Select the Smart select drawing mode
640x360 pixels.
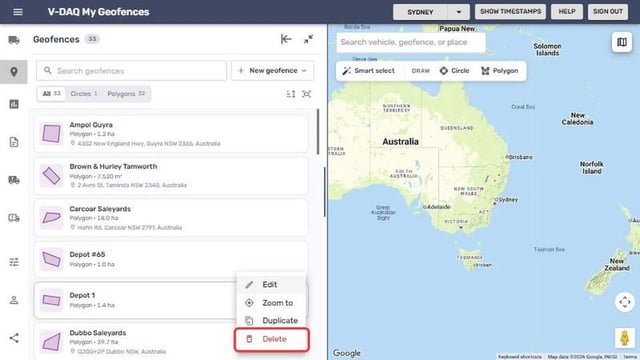coord(369,71)
